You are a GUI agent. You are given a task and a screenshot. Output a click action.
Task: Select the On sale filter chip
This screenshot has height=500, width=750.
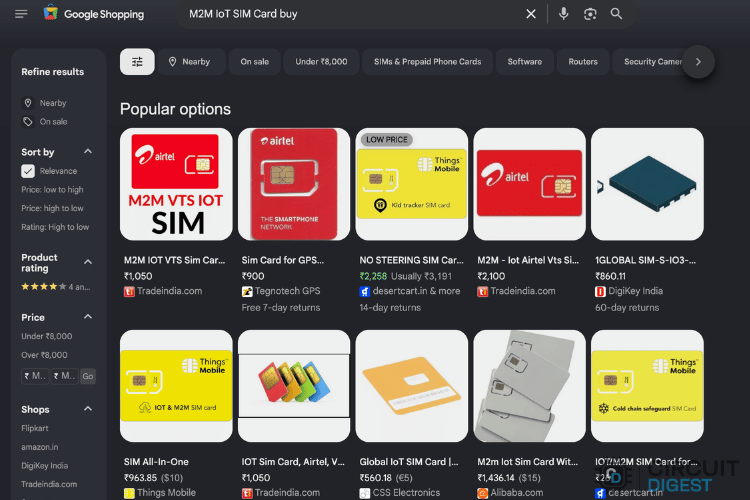(x=254, y=62)
